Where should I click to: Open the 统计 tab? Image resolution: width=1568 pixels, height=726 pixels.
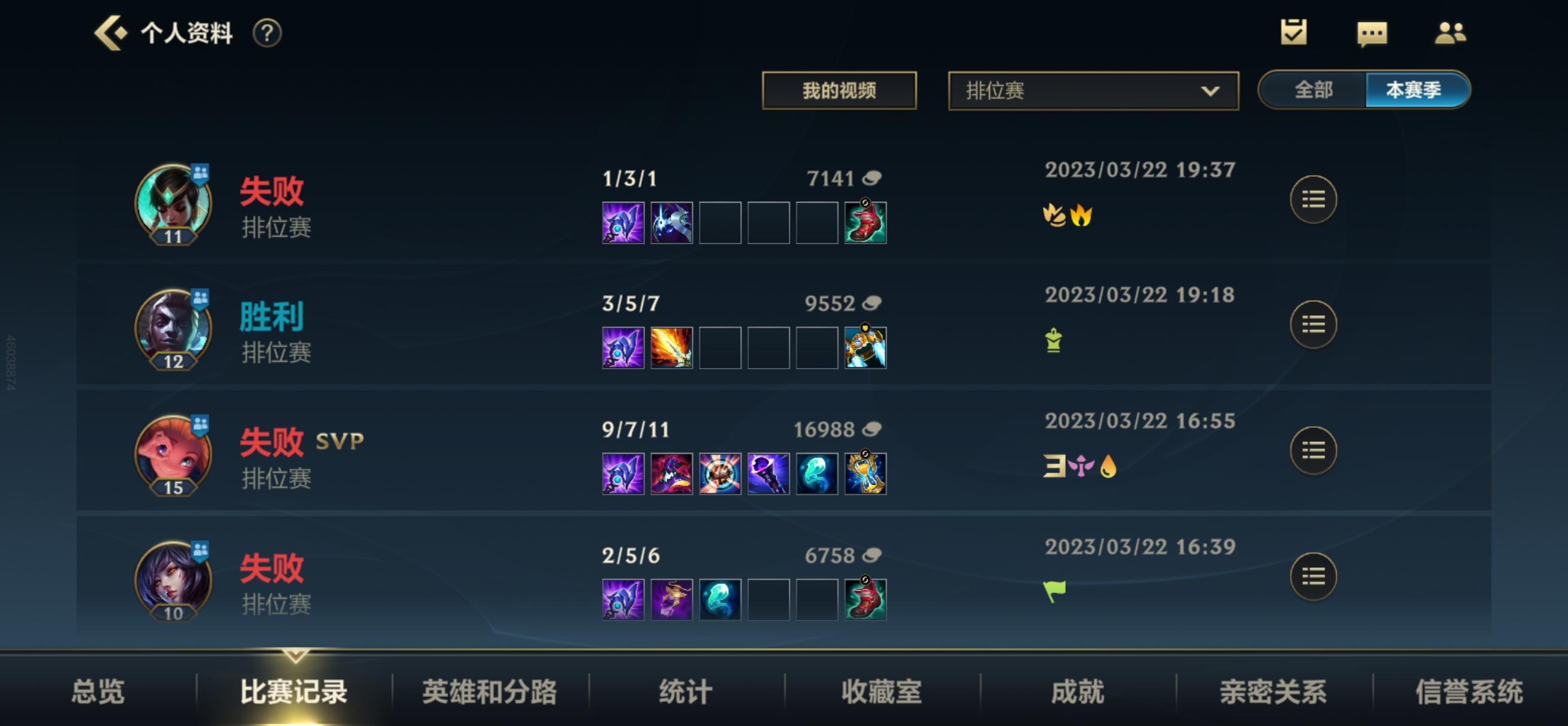pyautogui.click(x=686, y=692)
